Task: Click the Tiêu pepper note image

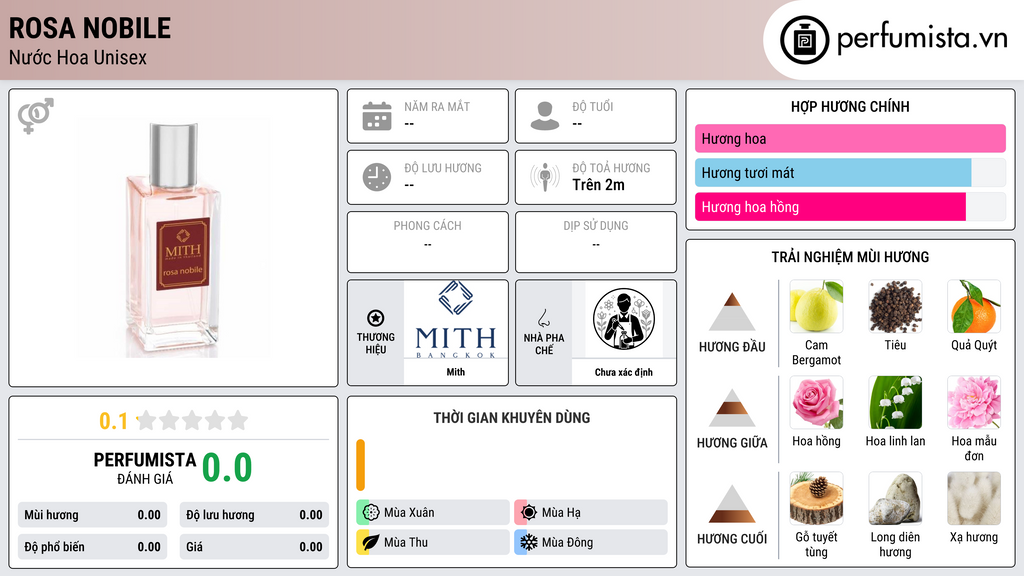Action: coord(895,306)
